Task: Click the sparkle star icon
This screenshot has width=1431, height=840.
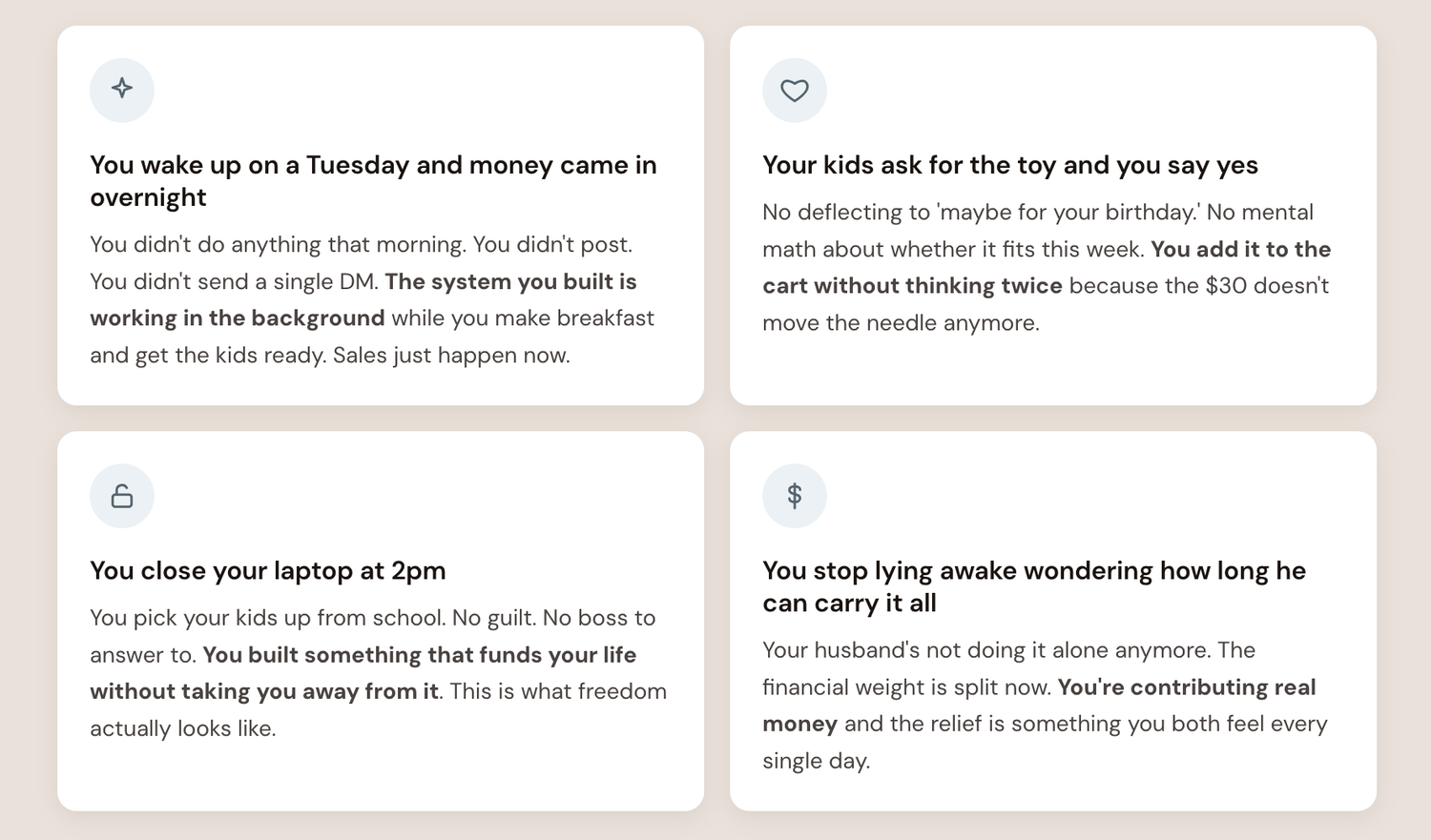Action: (122, 89)
